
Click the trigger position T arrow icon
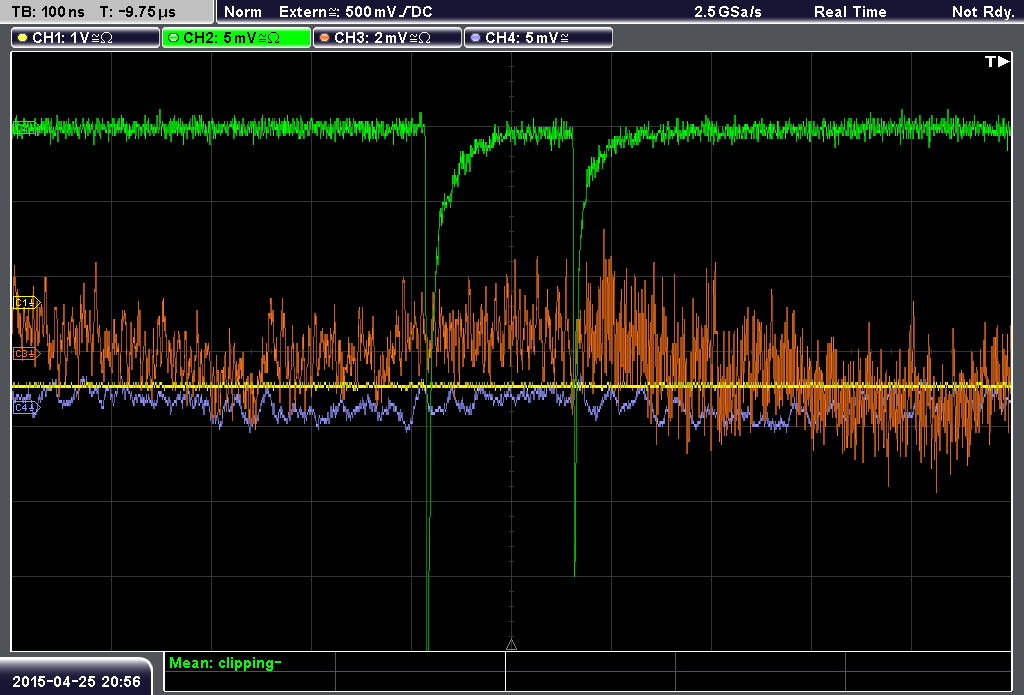point(997,61)
